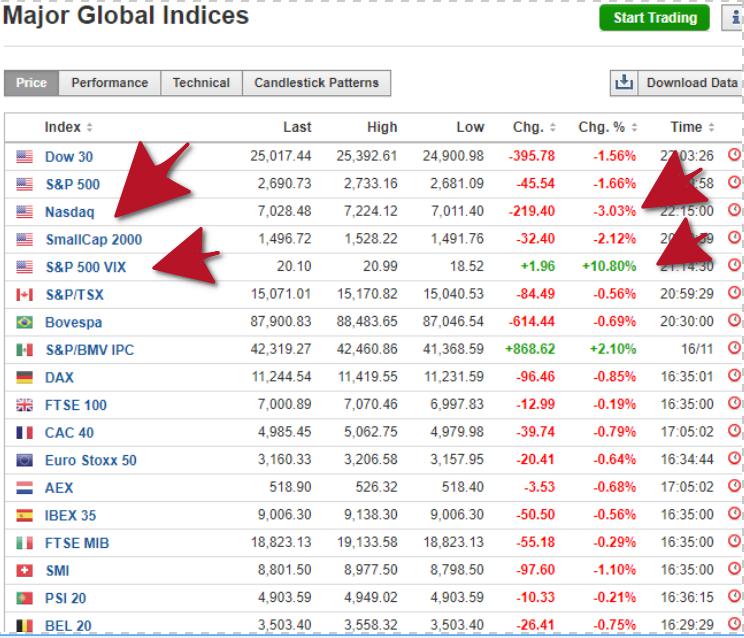Sort table by Chg. column
The width and height of the screenshot is (744, 638).
coord(534,127)
